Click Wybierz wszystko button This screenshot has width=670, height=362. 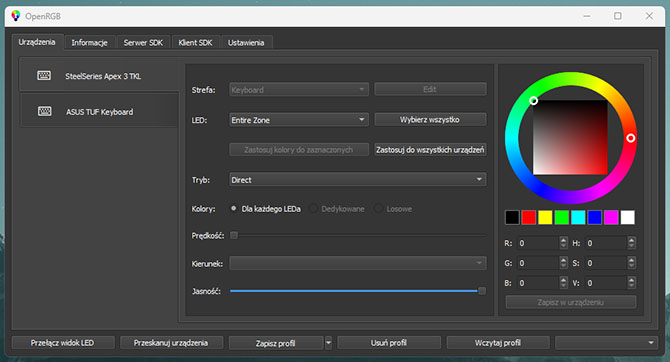(430, 119)
